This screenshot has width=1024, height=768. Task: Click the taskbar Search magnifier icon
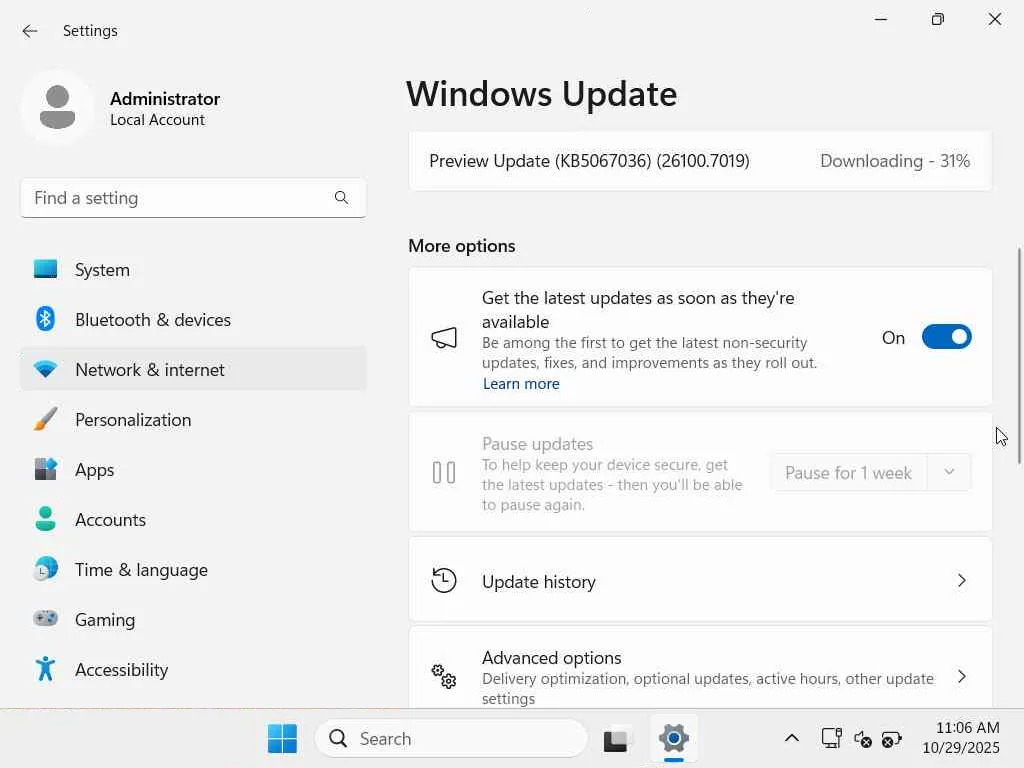(x=338, y=739)
